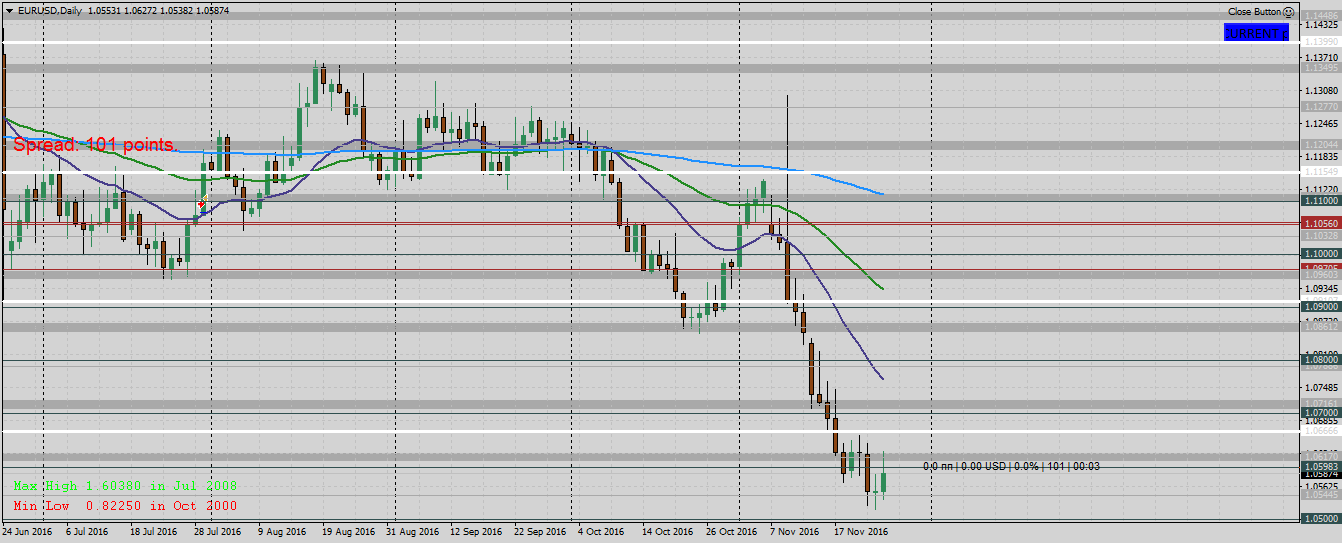This screenshot has width=1342, height=543.
Task: Click the EURUSD,Daily chart title
Action: [51, 10]
